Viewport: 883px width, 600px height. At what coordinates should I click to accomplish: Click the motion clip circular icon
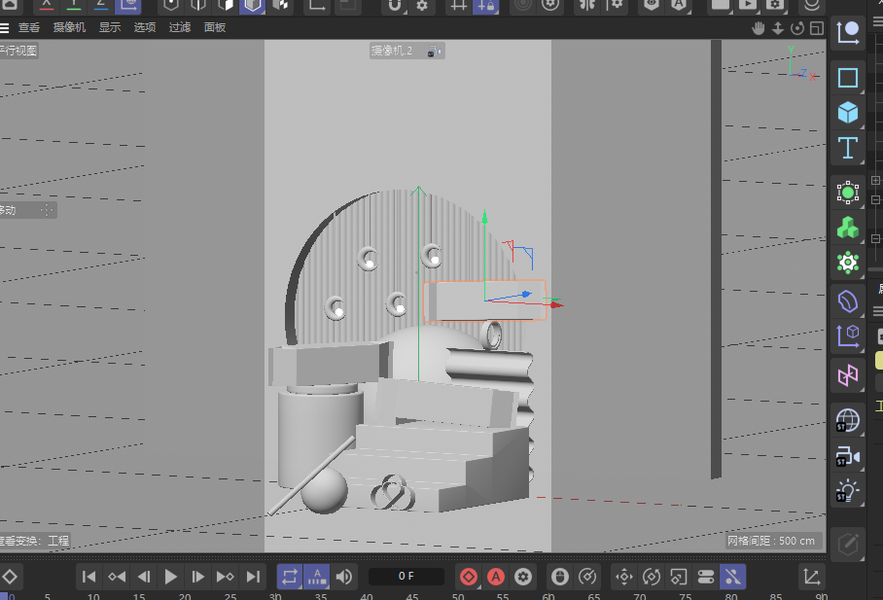tap(587, 577)
